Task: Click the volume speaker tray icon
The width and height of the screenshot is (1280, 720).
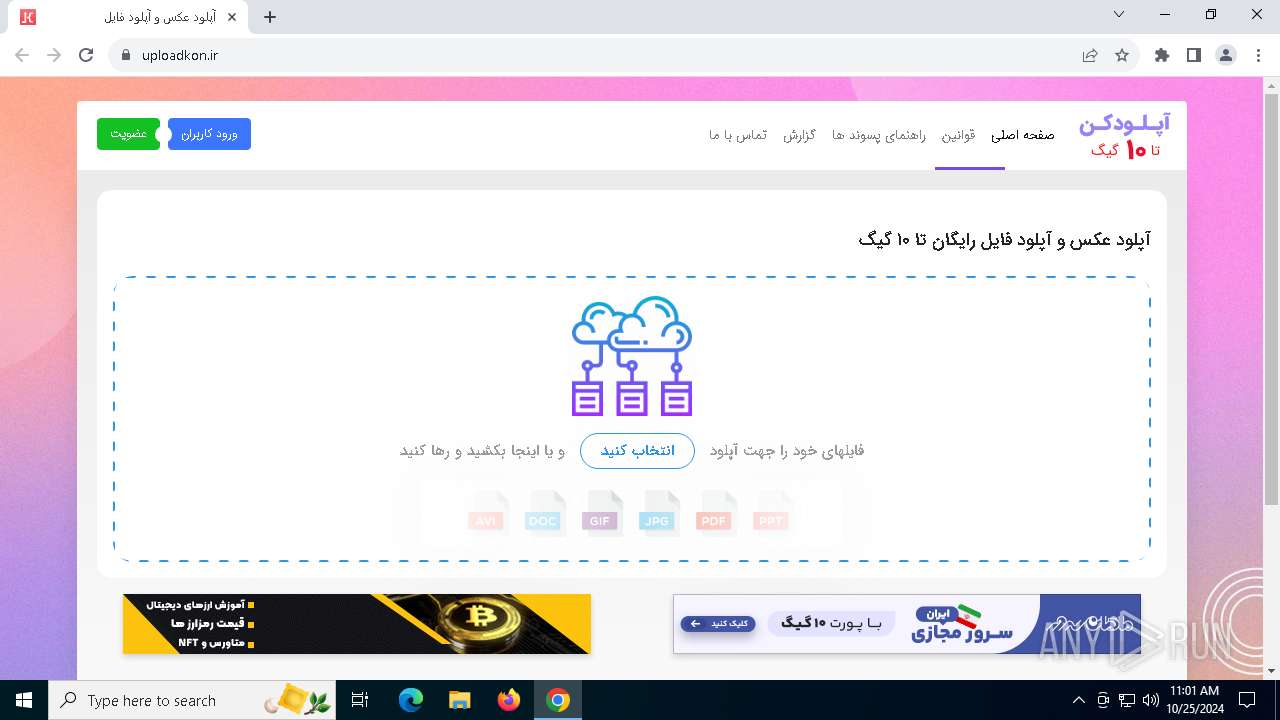Action: [1150, 700]
